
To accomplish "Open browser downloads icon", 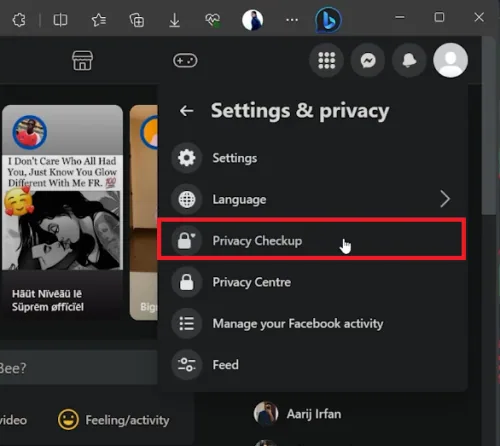I will [x=174, y=20].
